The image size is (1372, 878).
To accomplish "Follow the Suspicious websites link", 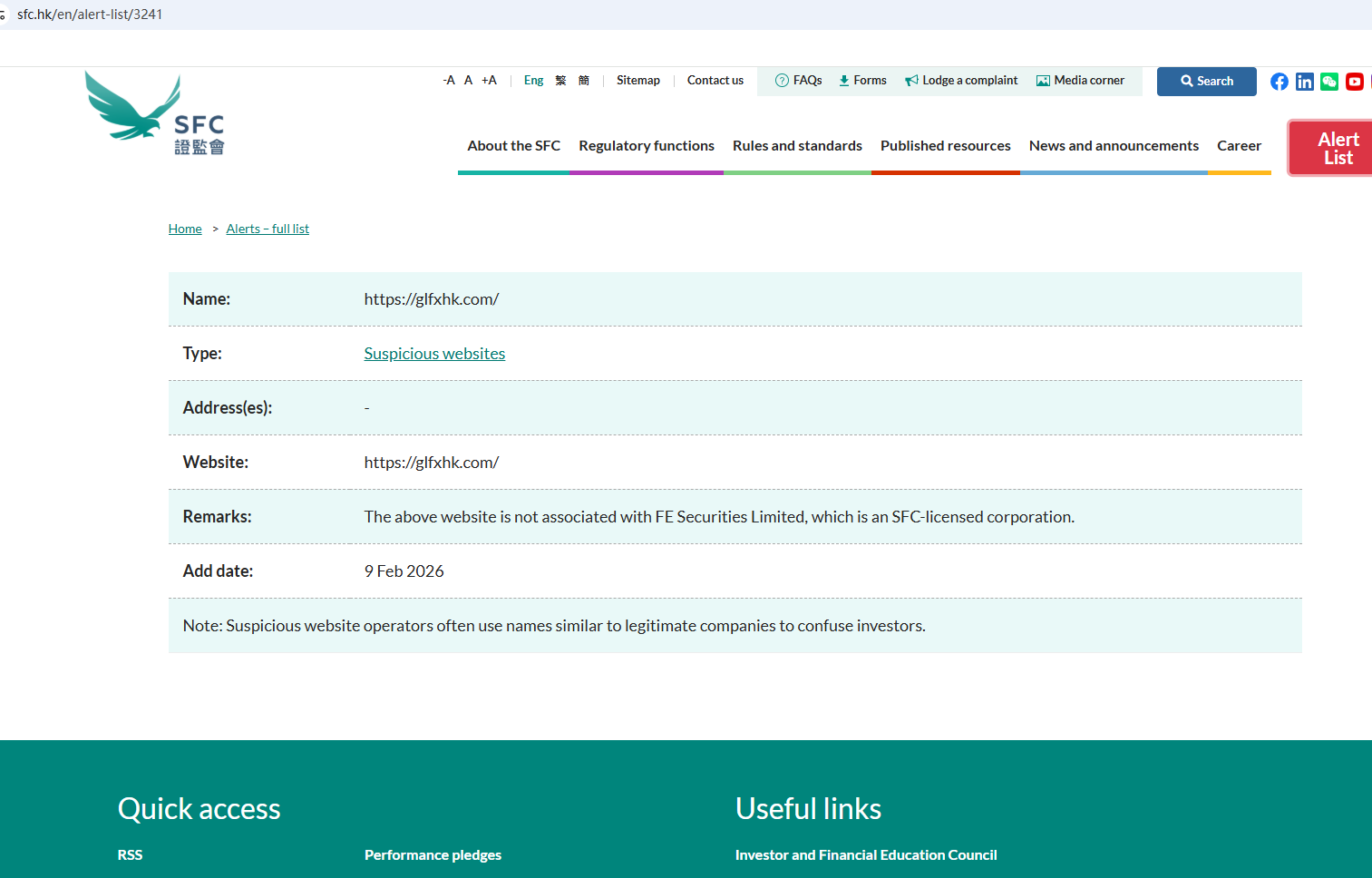I will [x=434, y=354].
